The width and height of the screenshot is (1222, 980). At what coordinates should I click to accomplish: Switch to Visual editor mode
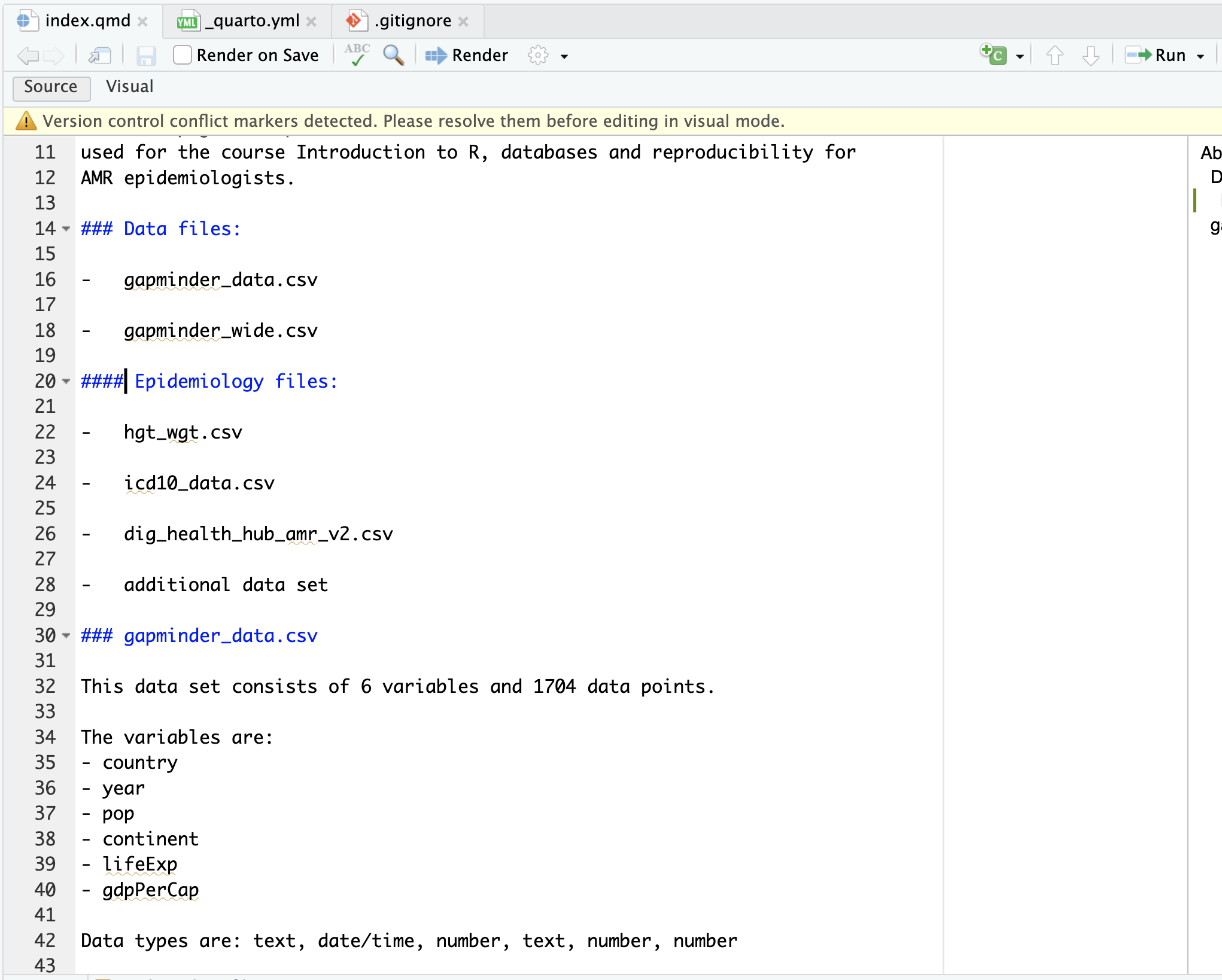130,87
